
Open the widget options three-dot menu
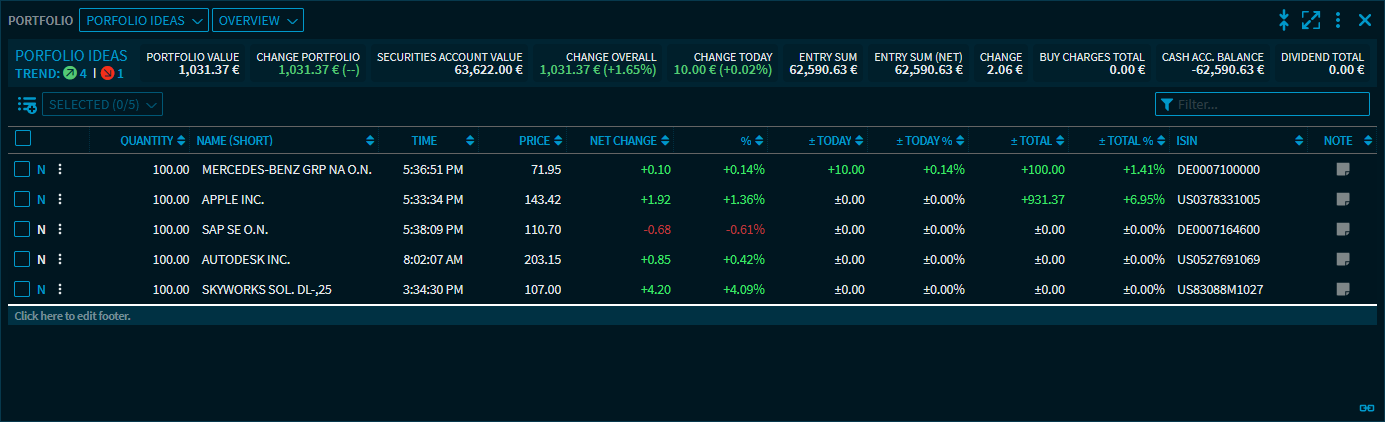tap(1338, 20)
